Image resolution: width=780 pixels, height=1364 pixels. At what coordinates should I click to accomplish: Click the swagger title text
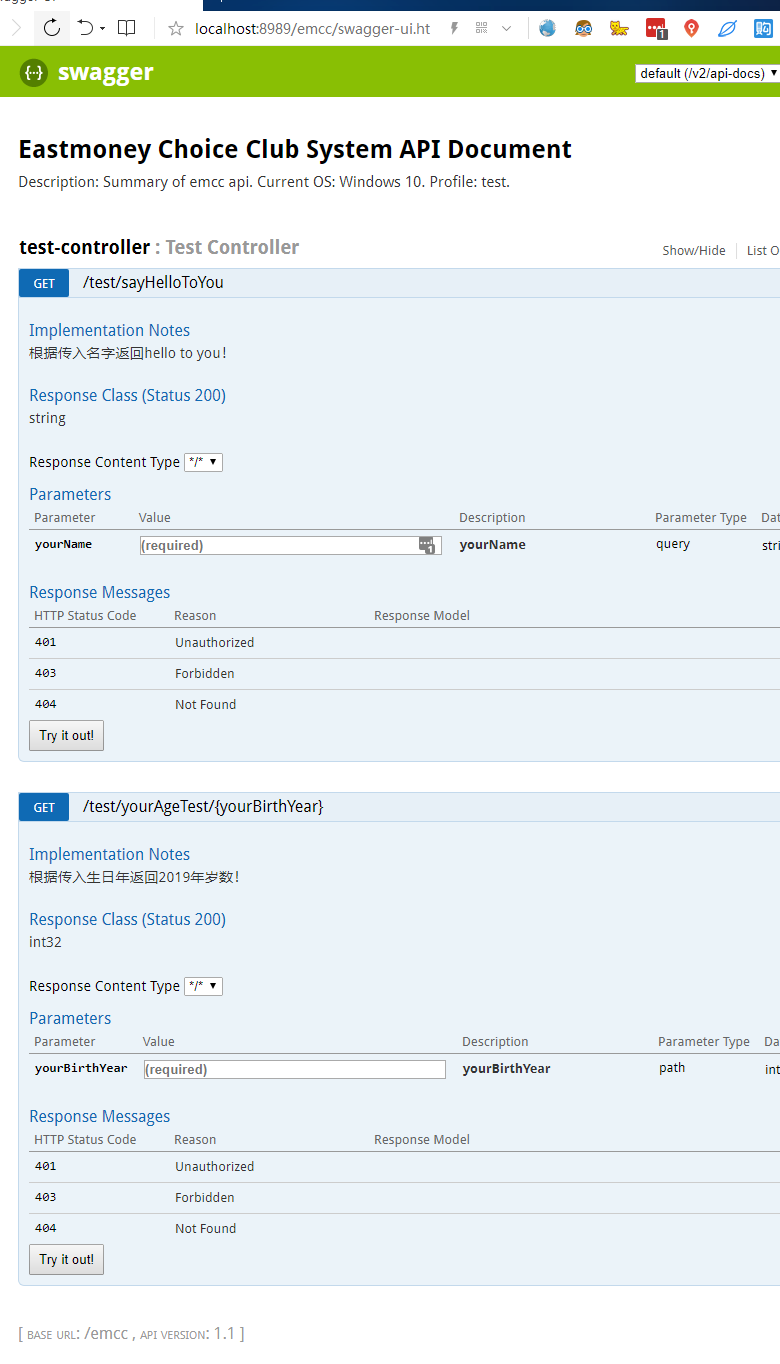pos(106,72)
